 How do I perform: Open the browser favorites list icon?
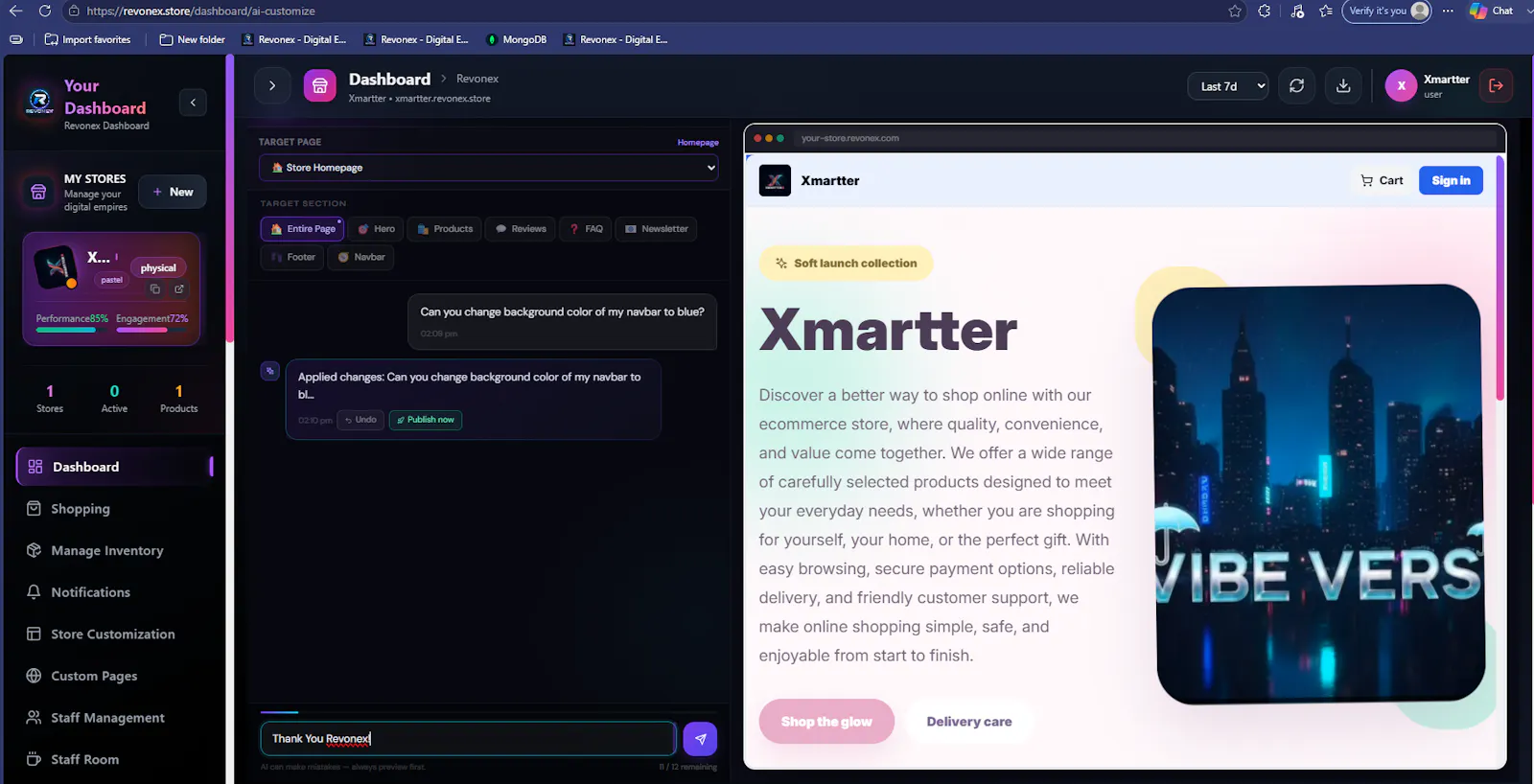1326,11
